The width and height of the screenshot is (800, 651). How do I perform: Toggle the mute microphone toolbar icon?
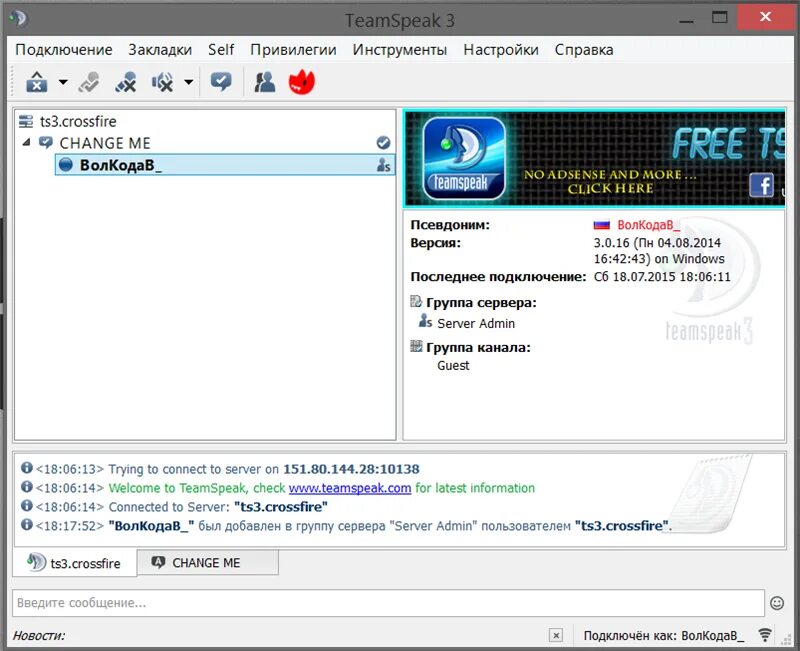[x=126, y=82]
